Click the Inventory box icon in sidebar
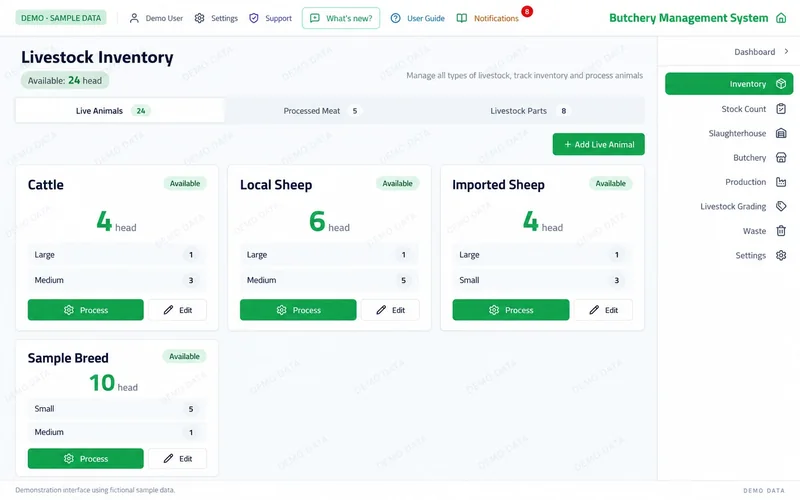The width and height of the screenshot is (800, 500). (x=781, y=84)
